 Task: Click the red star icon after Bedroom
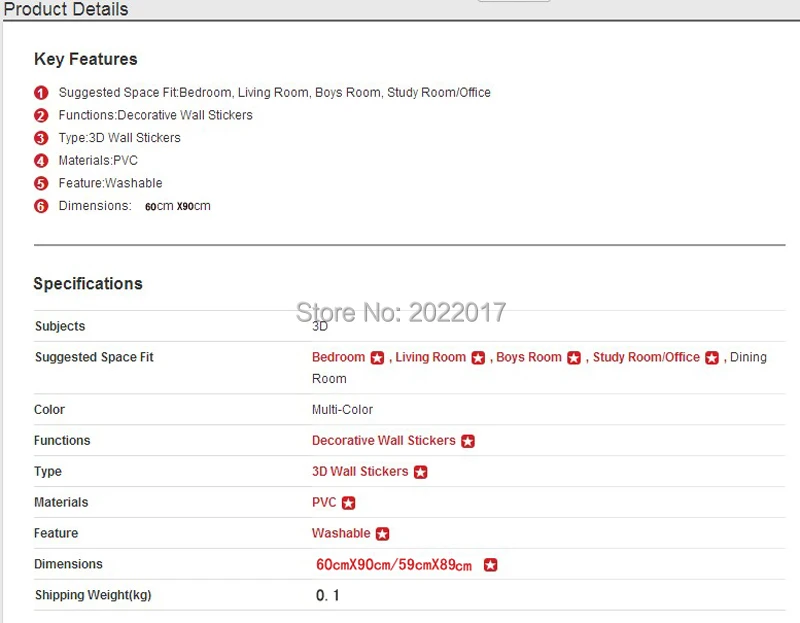pyautogui.click(x=377, y=358)
